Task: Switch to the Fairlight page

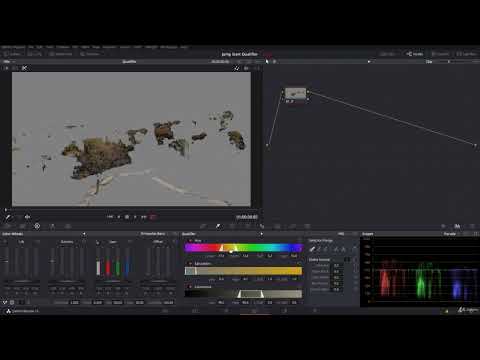Action: 284,311
